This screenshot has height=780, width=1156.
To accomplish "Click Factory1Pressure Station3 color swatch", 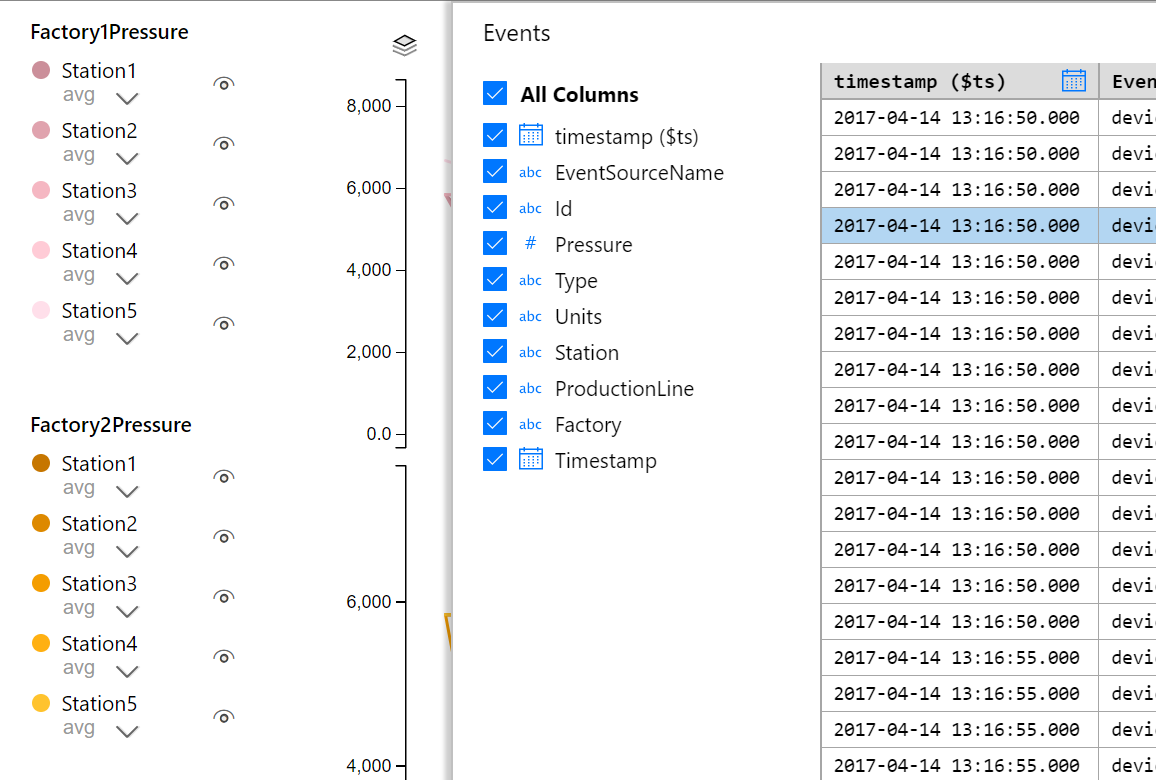I will click(x=41, y=190).
